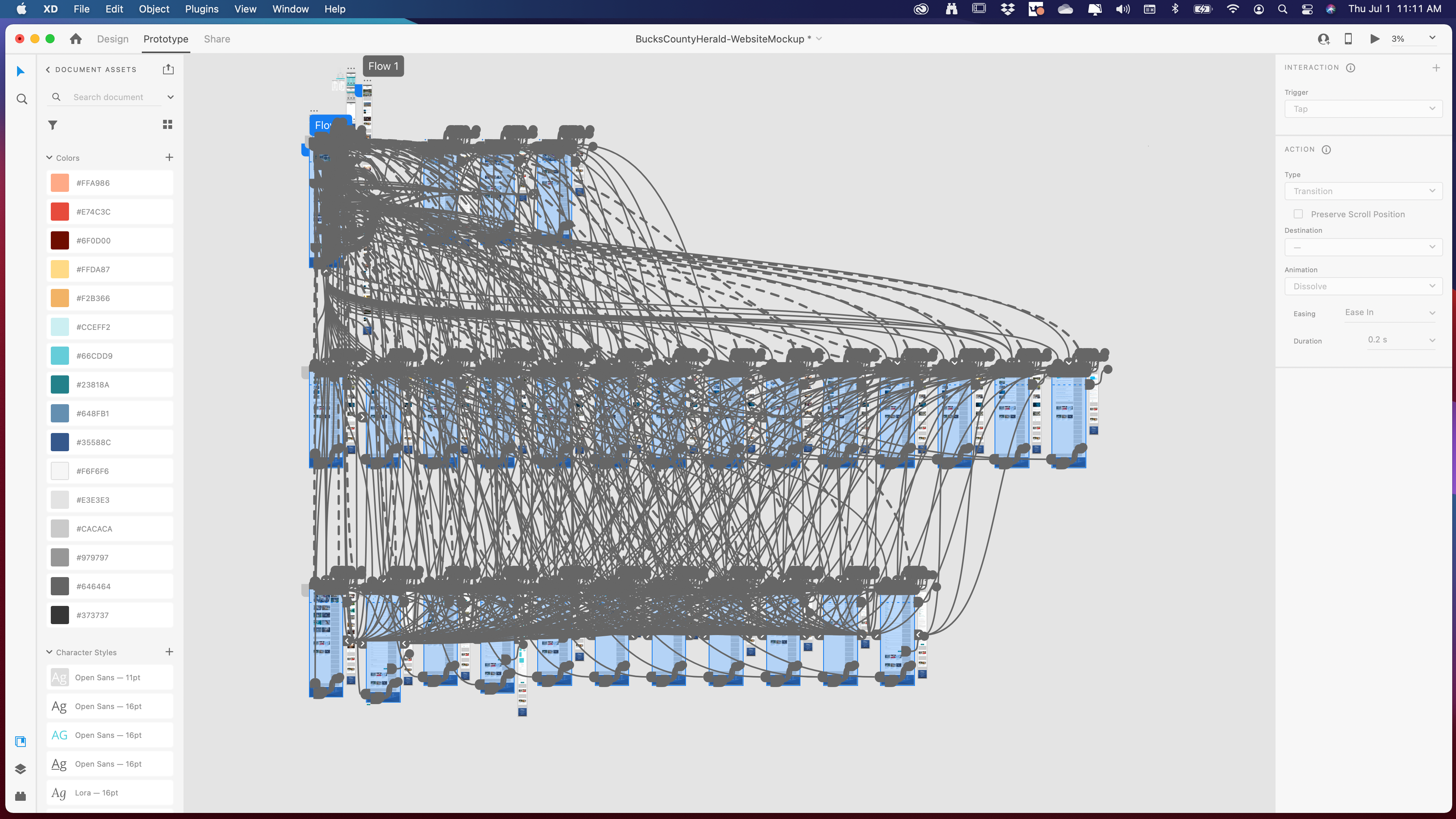
Task: Click the Zoom tool magnifier
Action: click(22, 99)
